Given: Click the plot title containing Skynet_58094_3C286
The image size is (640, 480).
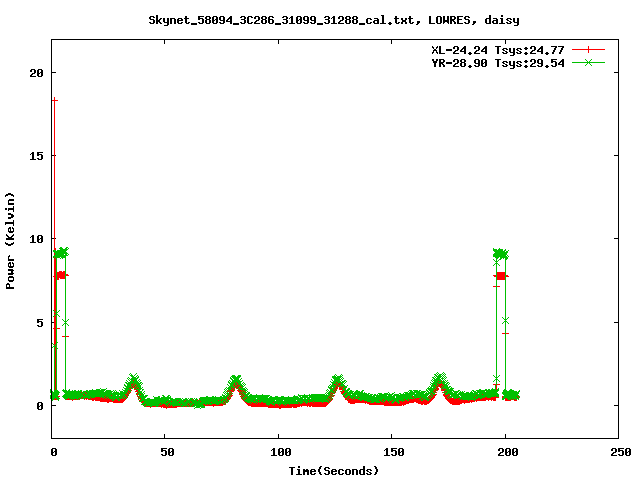Looking at the screenshot, I should pyautogui.click(x=327, y=19).
